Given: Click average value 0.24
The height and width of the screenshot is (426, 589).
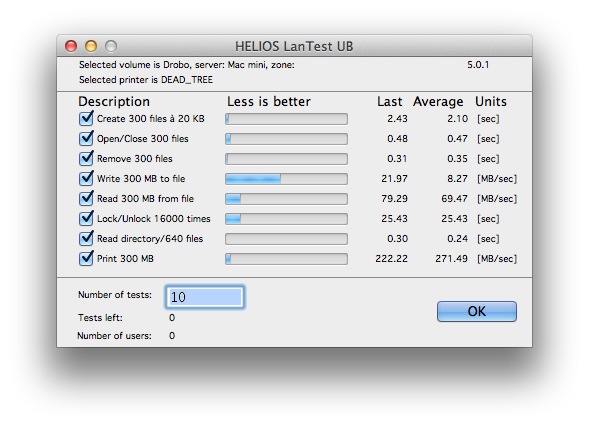Looking at the screenshot, I should (457, 239).
